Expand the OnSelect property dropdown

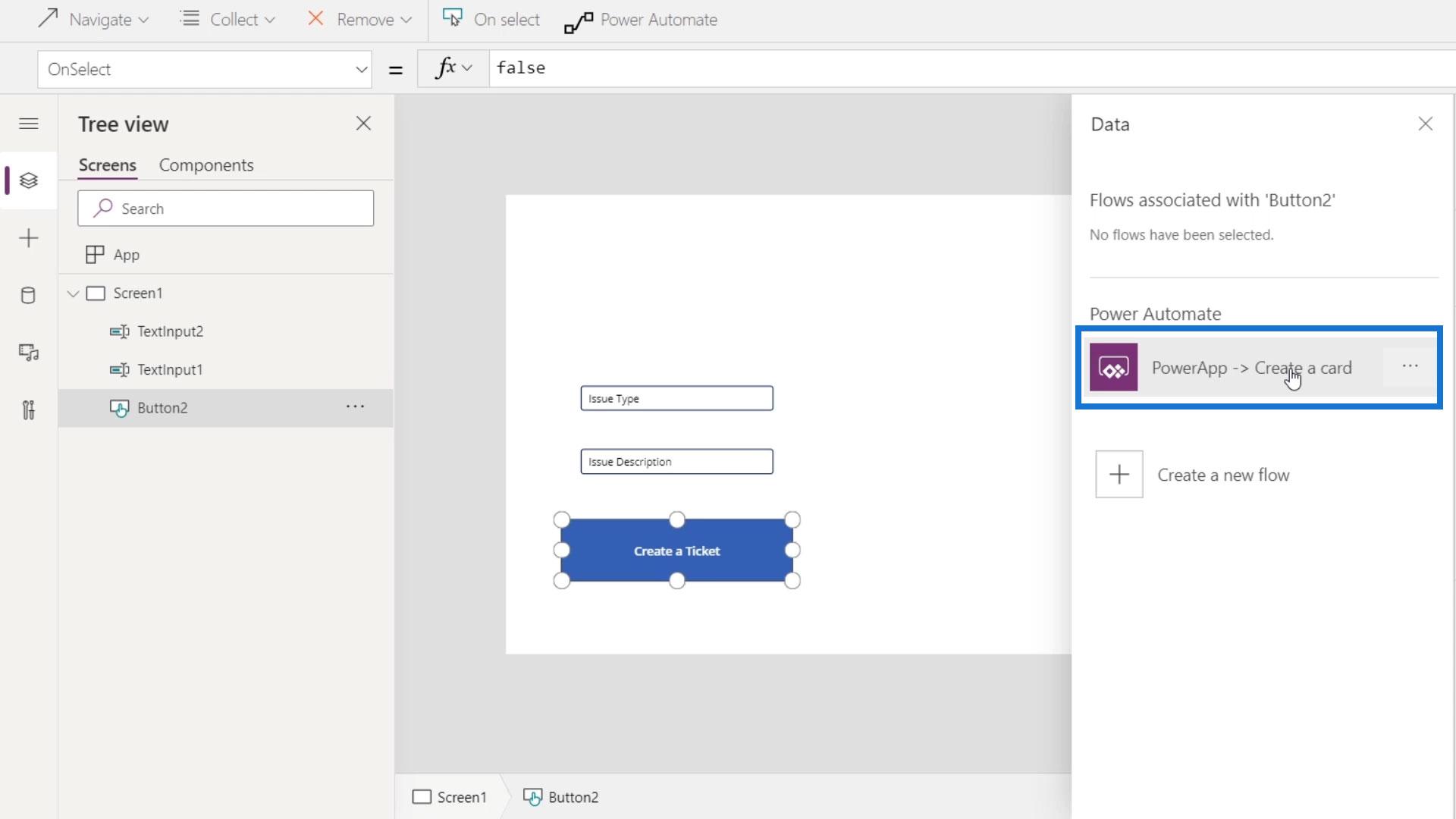[x=361, y=70]
